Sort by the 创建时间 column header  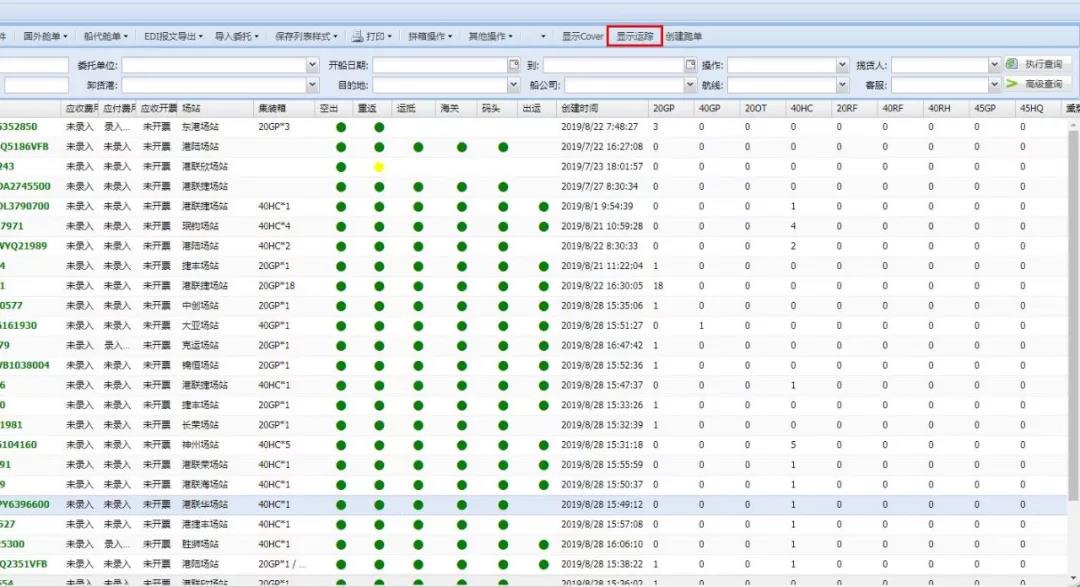580,107
